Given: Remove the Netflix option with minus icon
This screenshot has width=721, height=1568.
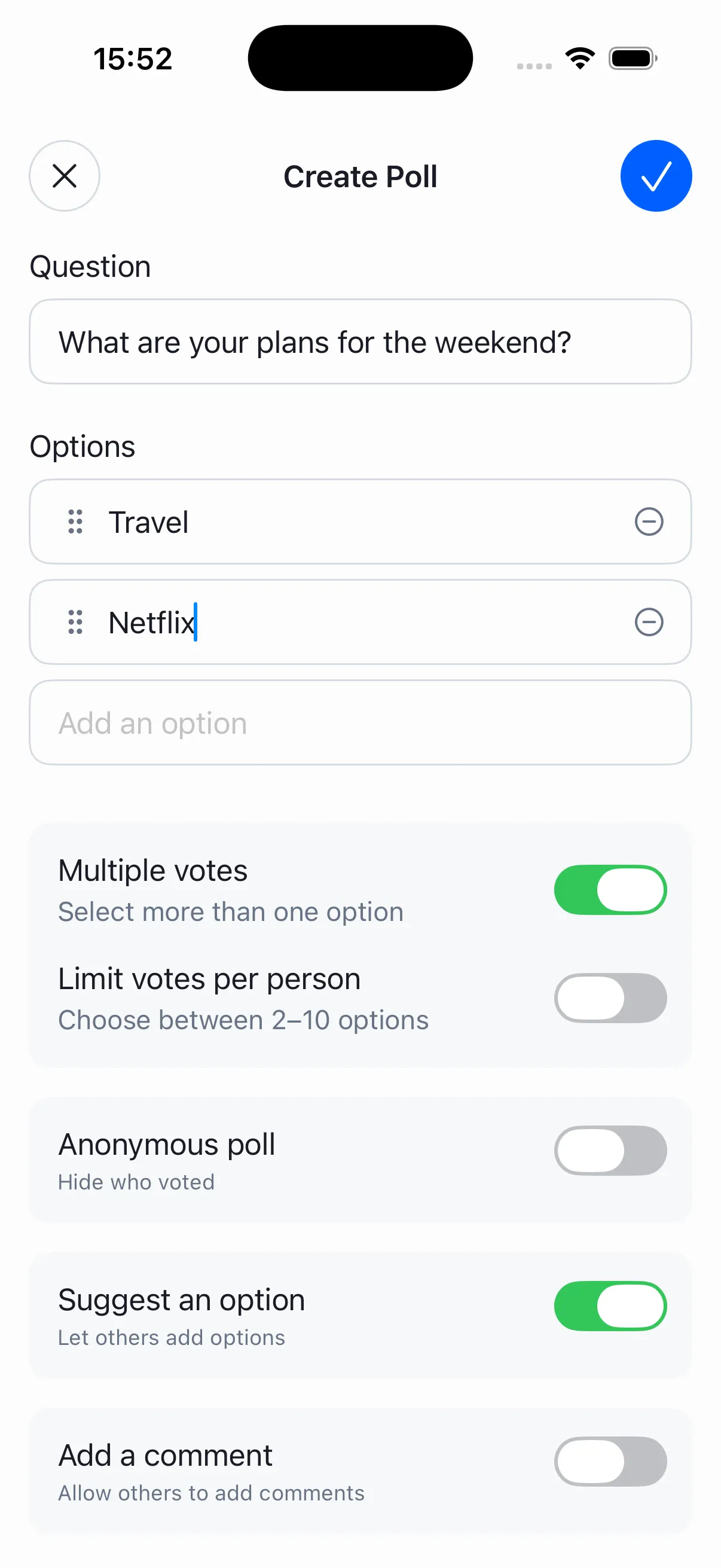Looking at the screenshot, I should pos(649,622).
